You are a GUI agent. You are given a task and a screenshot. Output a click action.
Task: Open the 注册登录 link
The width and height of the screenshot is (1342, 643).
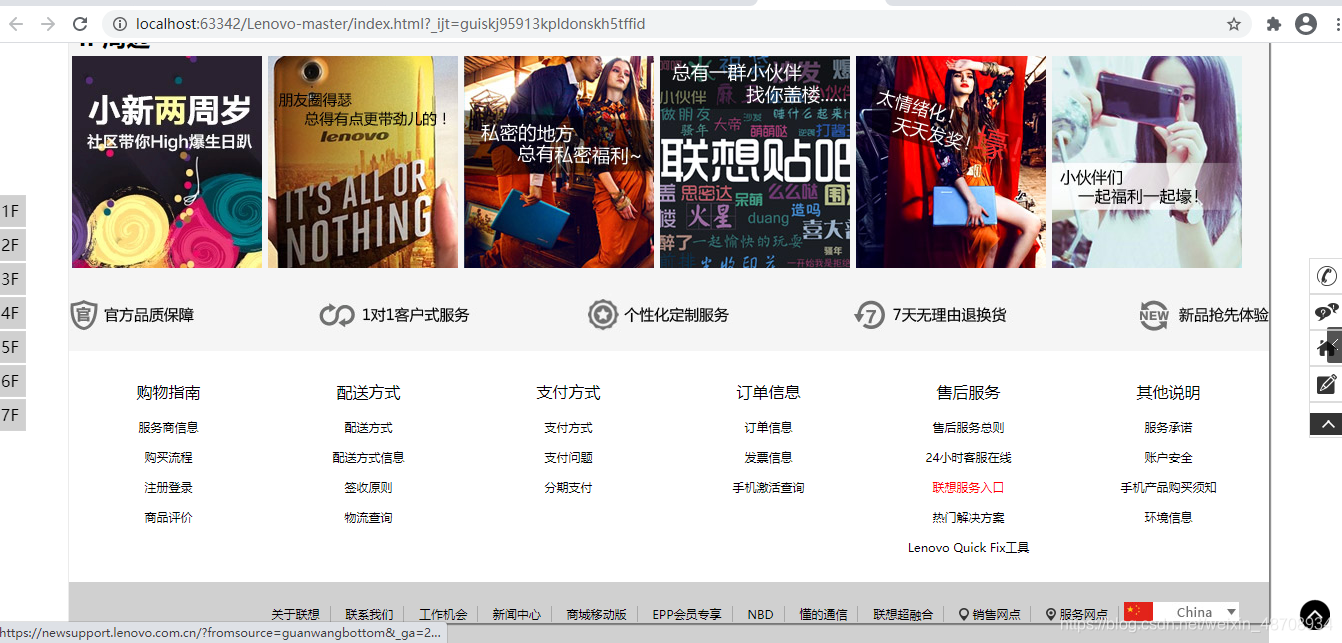pos(168,487)
